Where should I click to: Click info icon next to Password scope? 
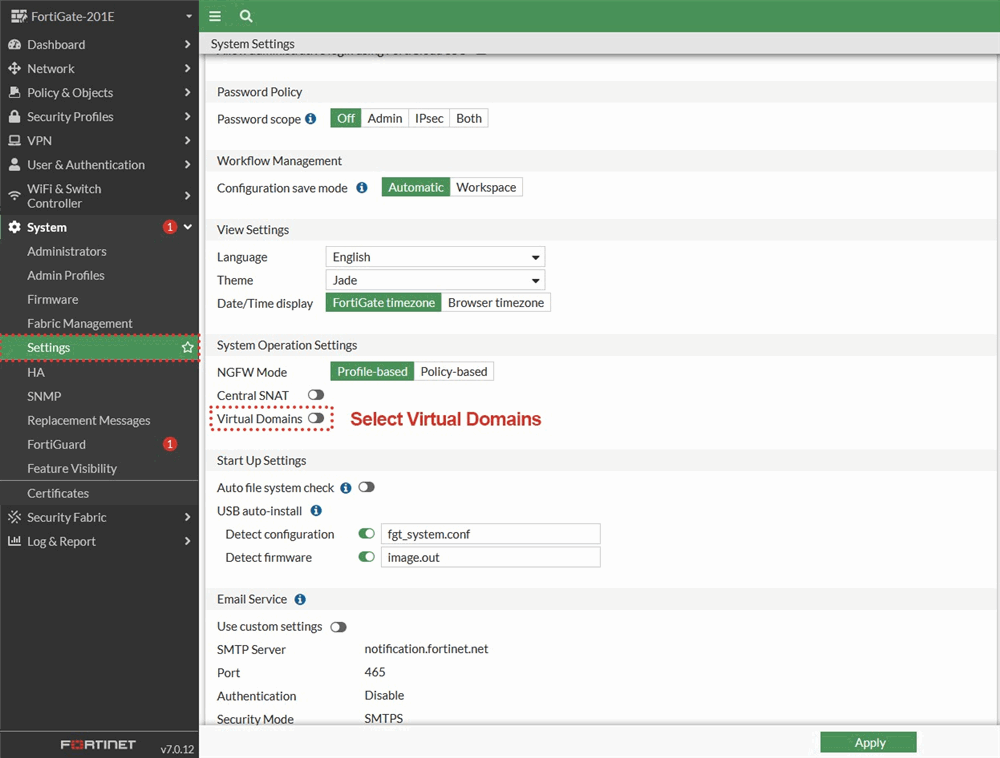coord(311,118)
